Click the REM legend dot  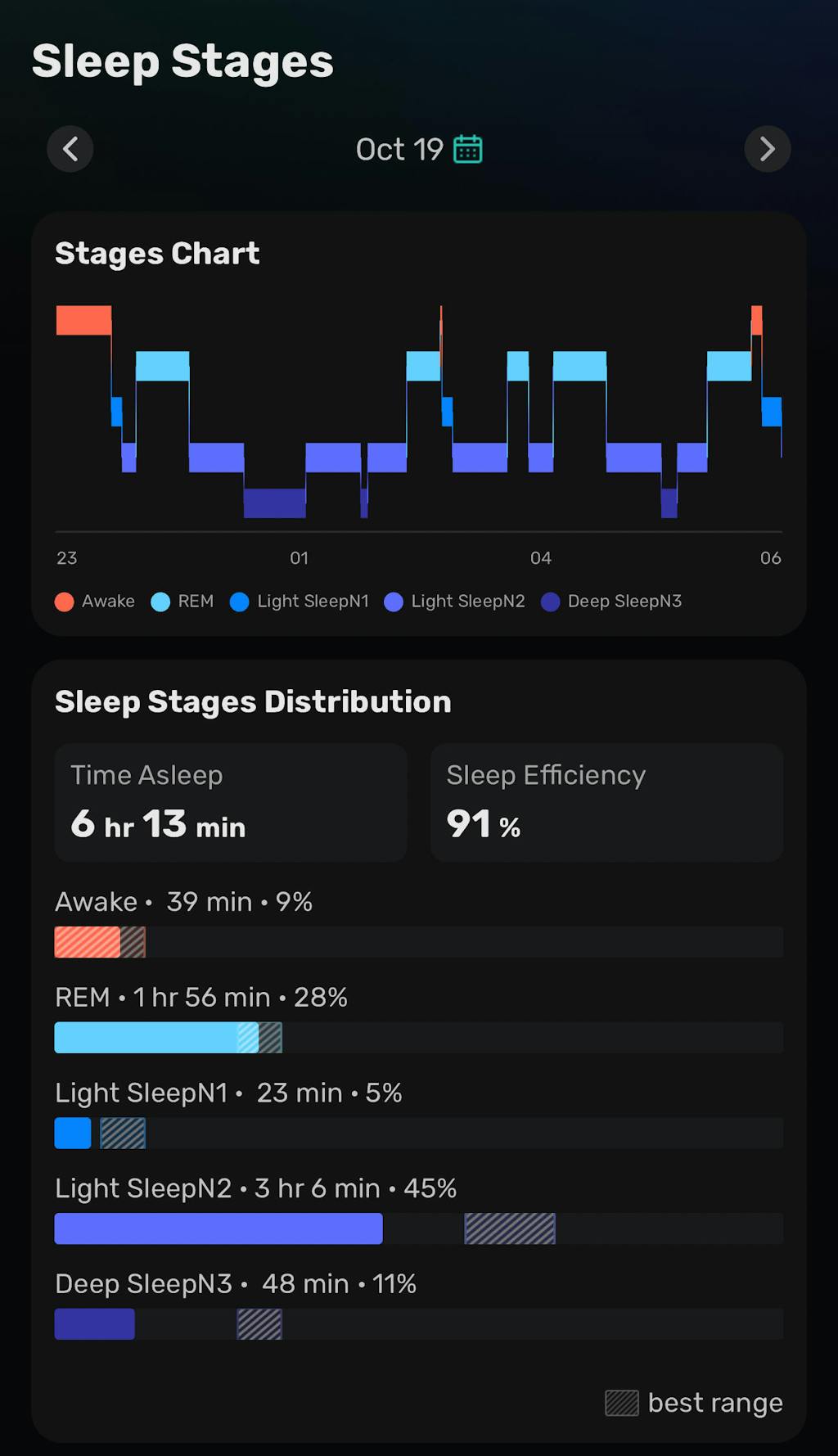click(x=160, y=601)
